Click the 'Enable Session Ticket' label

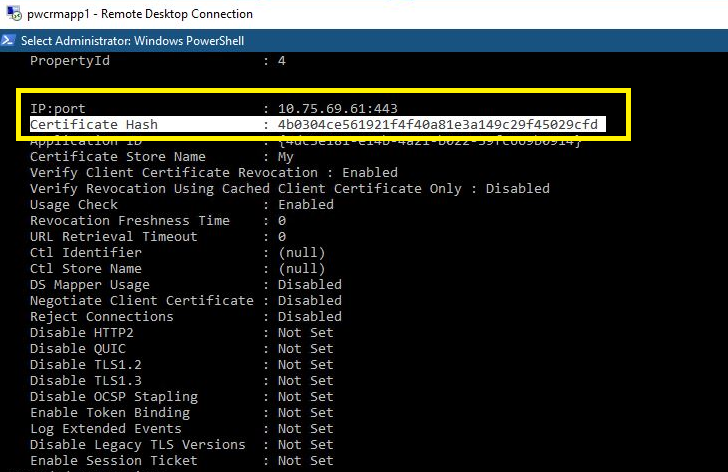pos(114,461)
